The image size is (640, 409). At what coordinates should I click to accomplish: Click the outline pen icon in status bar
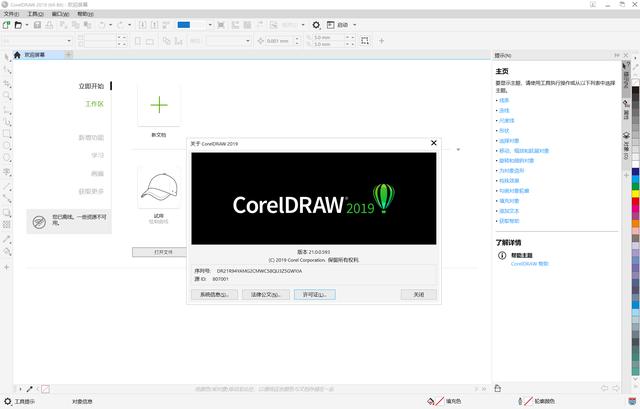point(520,401)
